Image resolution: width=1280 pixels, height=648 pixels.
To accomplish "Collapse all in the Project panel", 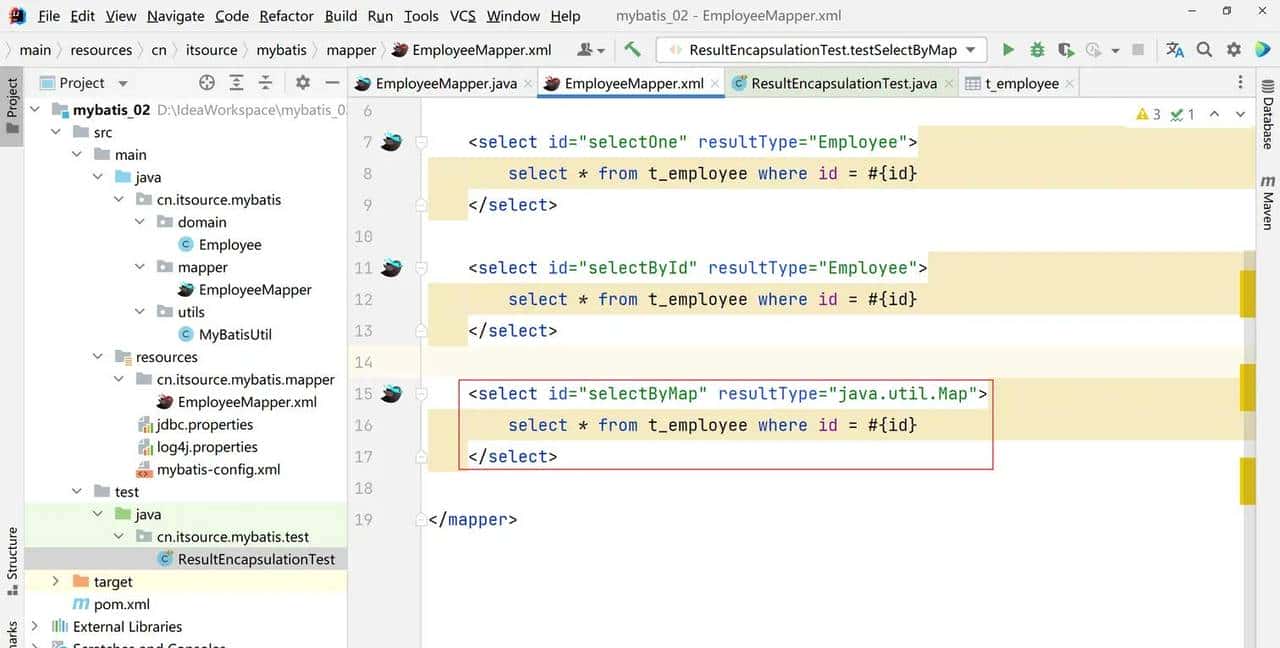I will tap(265, 83).
